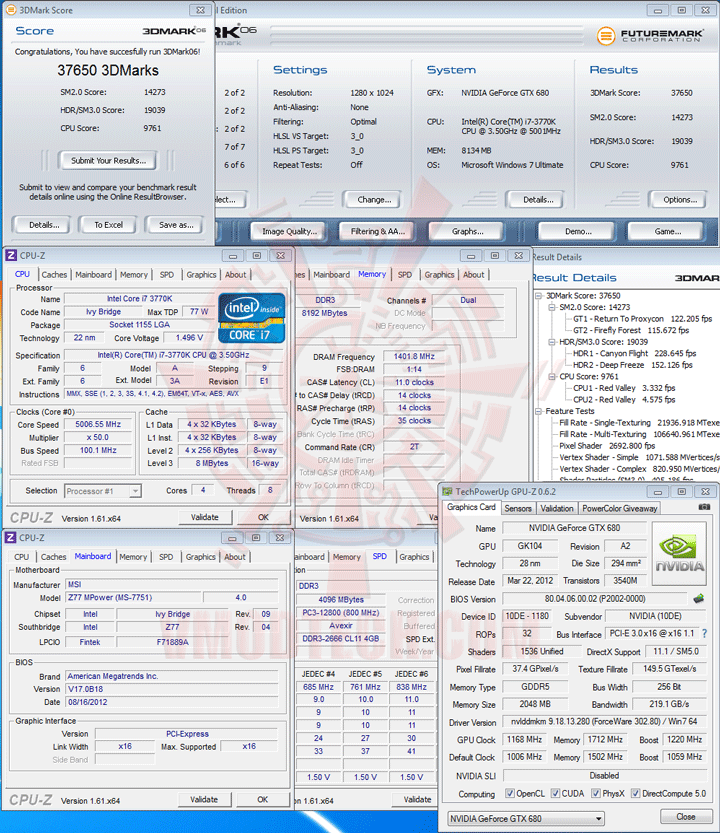This screenshot has height=833, width=720.
Task: Select HDR2 - Deep Freeze result row
Action: (632, 365)
